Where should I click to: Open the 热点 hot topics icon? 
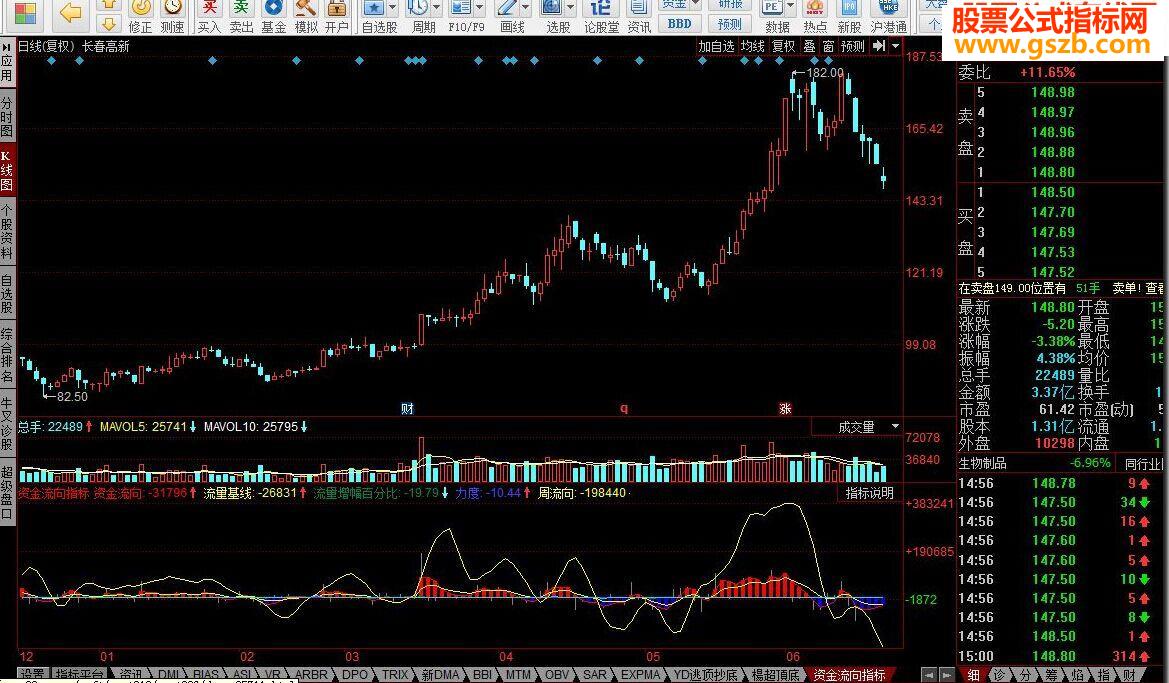(814, 7)
